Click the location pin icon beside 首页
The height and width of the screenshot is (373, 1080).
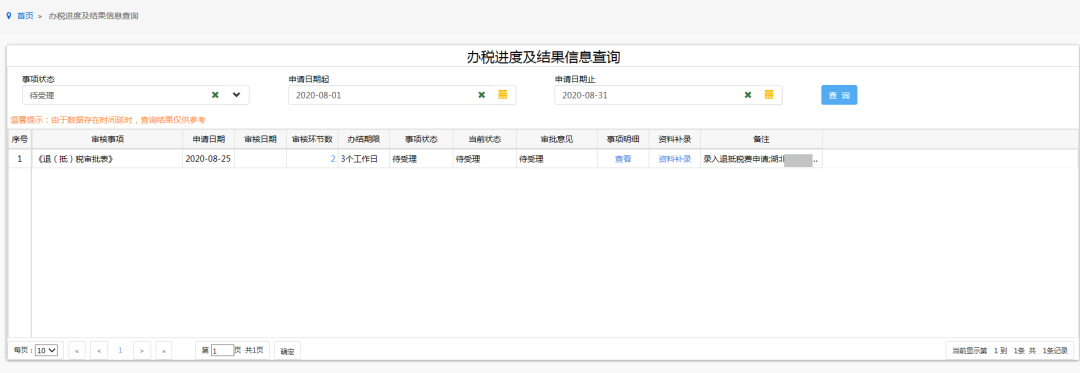tap(8, 15)
